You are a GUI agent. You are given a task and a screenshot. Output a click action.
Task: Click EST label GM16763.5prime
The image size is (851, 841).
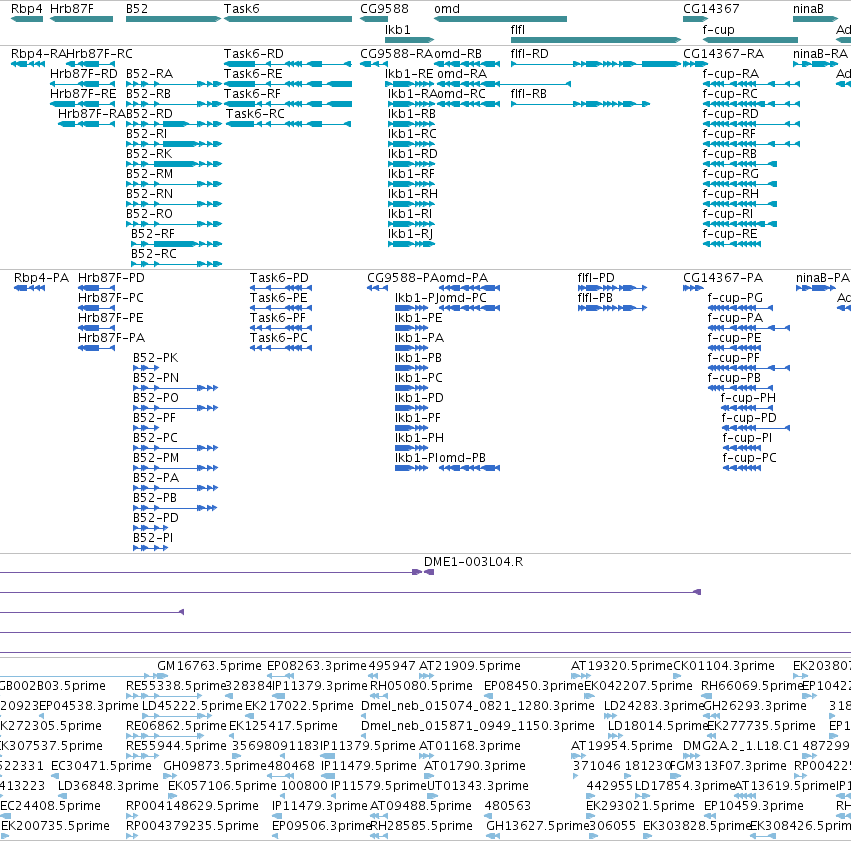pyautogui.click(x=209, y=666)
